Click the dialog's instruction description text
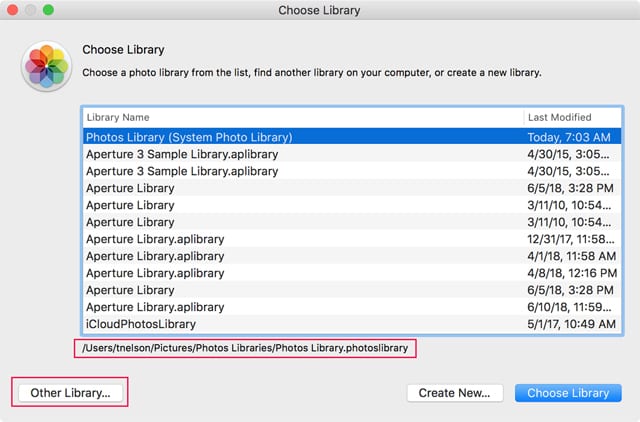Viewport: 640px width, 422px height. (311, 72)
